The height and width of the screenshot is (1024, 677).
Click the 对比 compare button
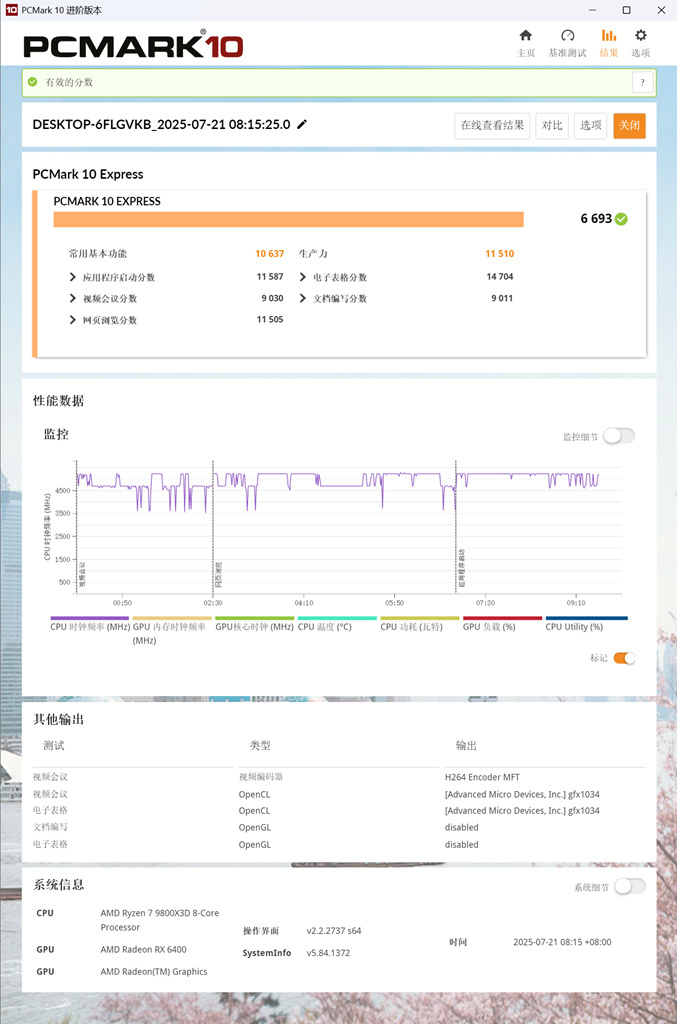(552, 125)
